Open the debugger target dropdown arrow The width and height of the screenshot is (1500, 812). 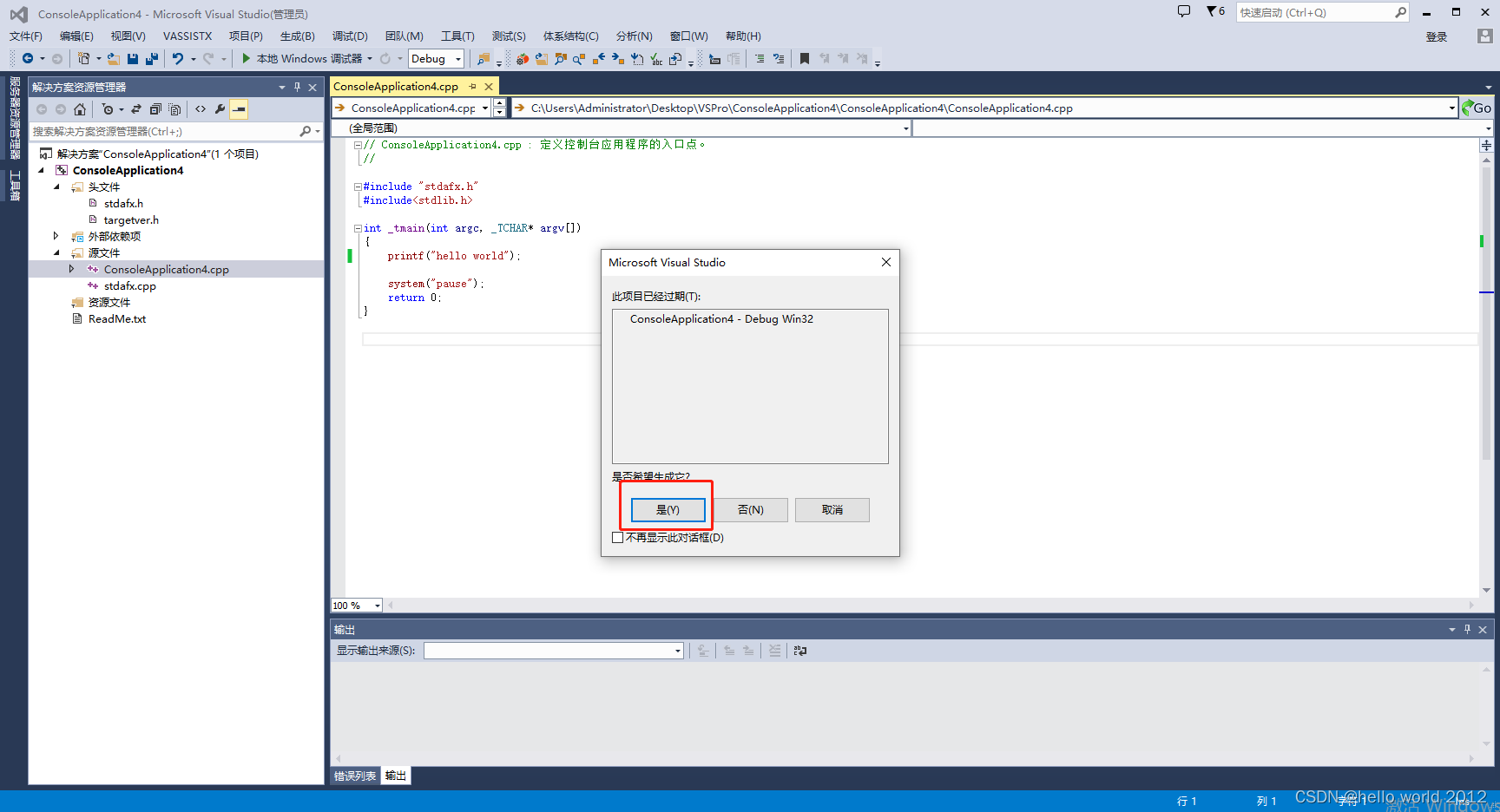pos(370,59)
